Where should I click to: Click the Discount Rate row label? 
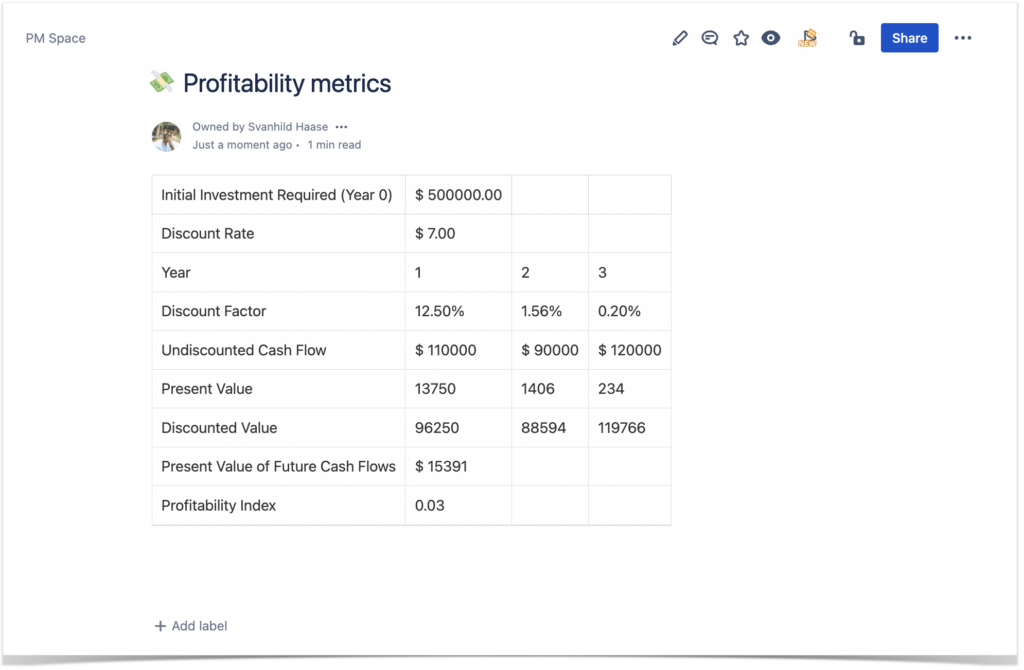208,233
